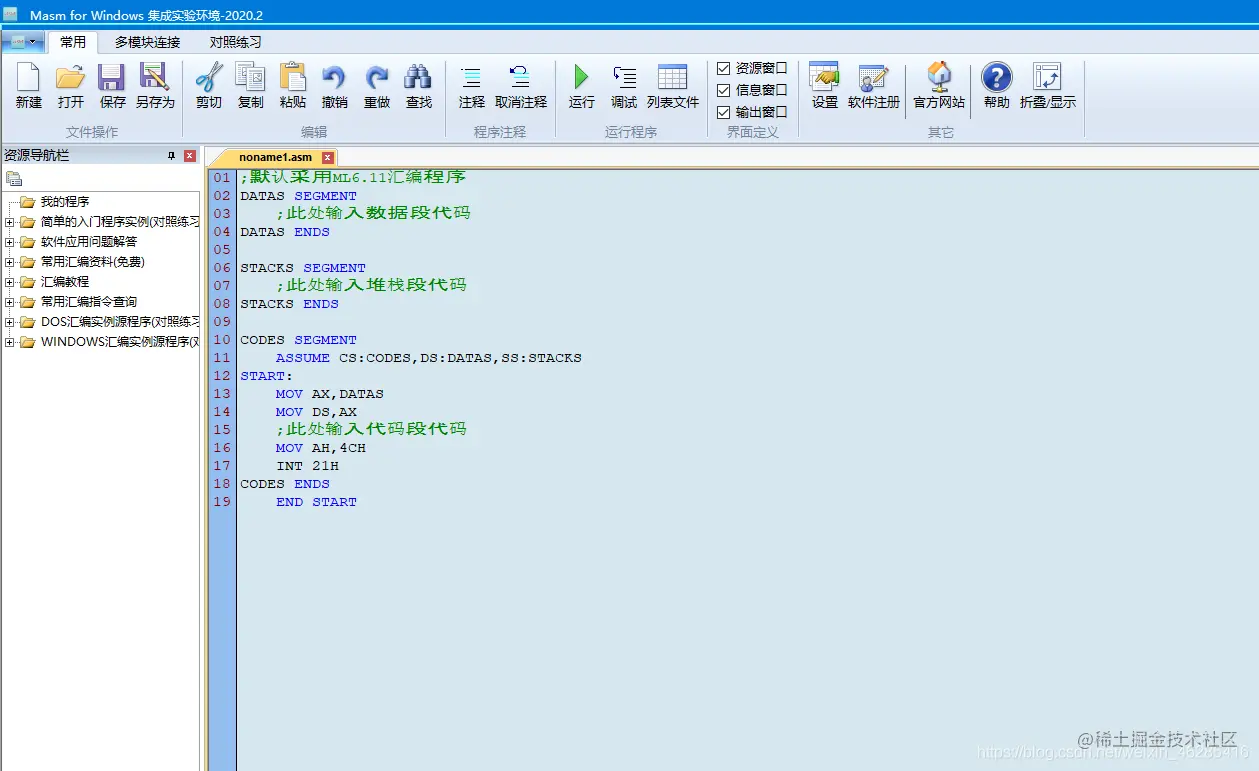Select the noname1.asm document tab
Screen dimensions: 1259x771
(275, 158)
